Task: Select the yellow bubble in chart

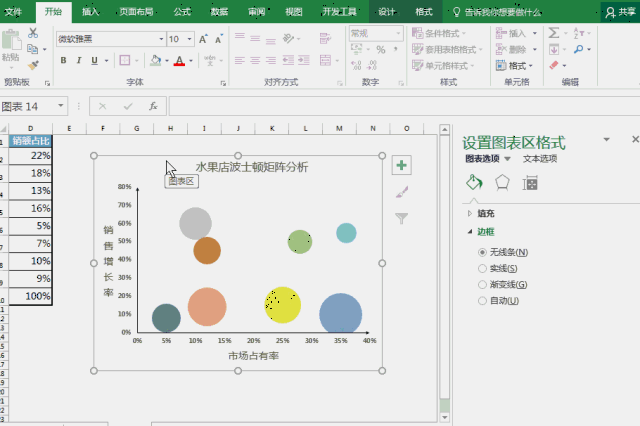Action: point(282,305)
